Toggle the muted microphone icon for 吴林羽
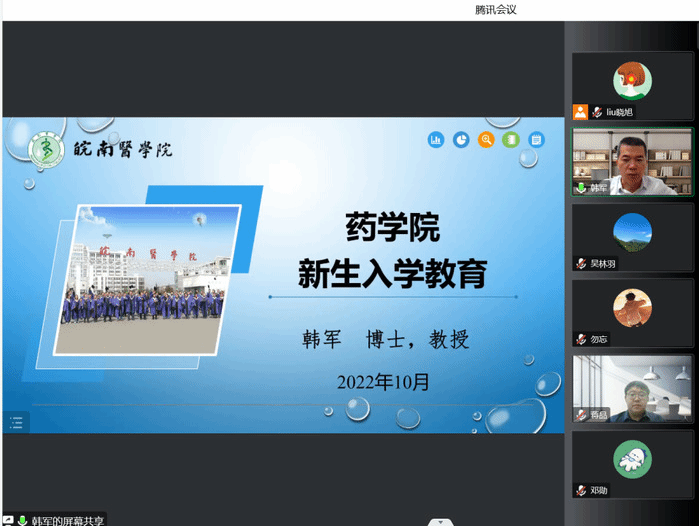 pyautogui.click(x=580, y=264)
